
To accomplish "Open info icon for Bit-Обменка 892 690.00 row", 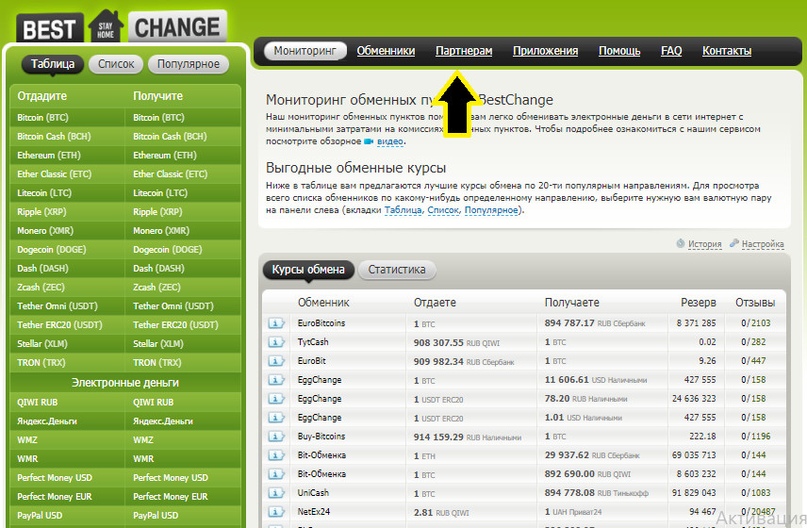I will click(x=276, y=474).
